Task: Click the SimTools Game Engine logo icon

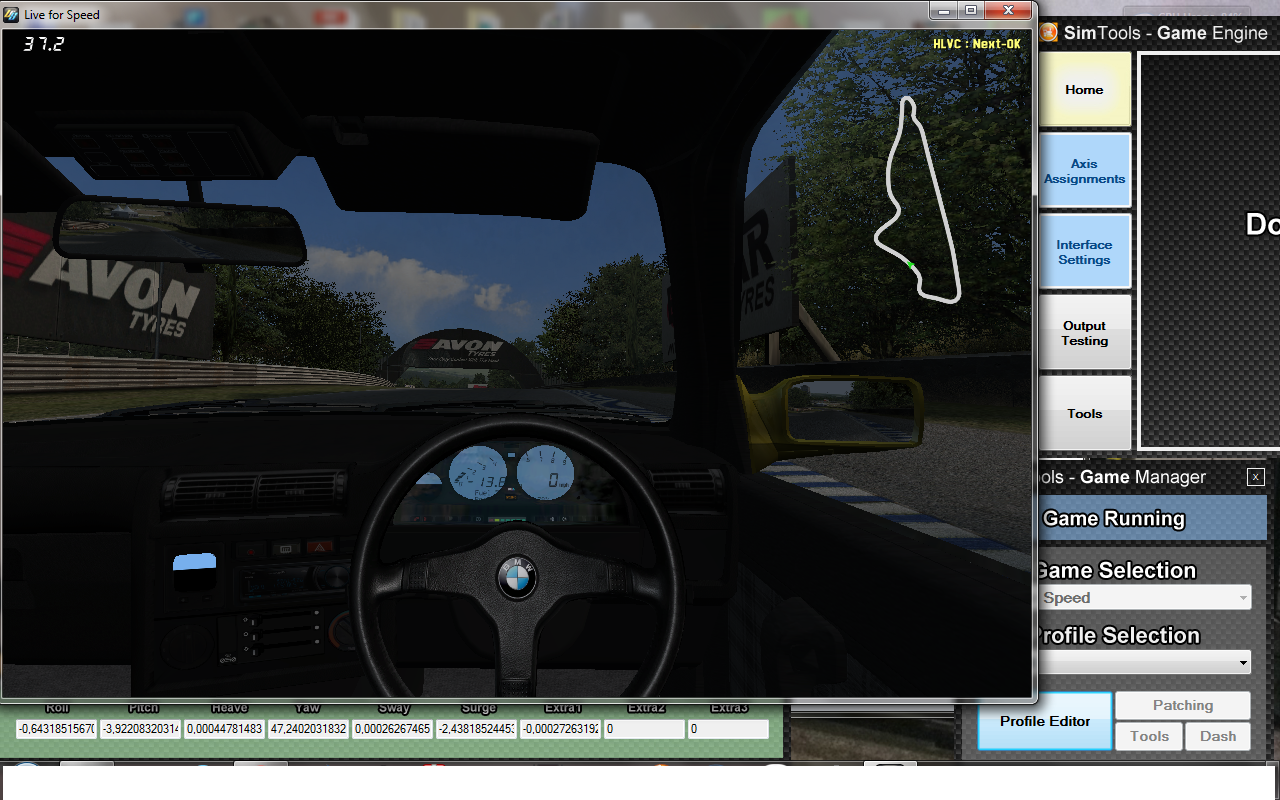Action: point(1049,32)
